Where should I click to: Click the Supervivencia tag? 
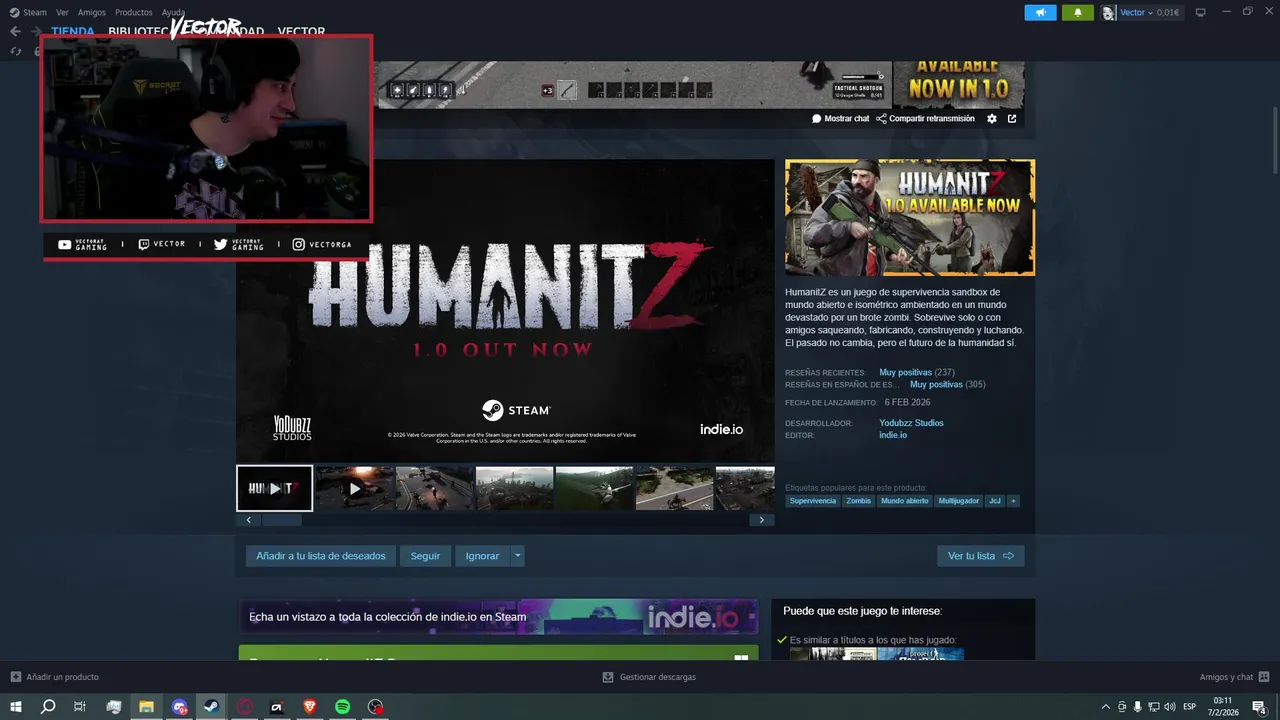point(813,501)
